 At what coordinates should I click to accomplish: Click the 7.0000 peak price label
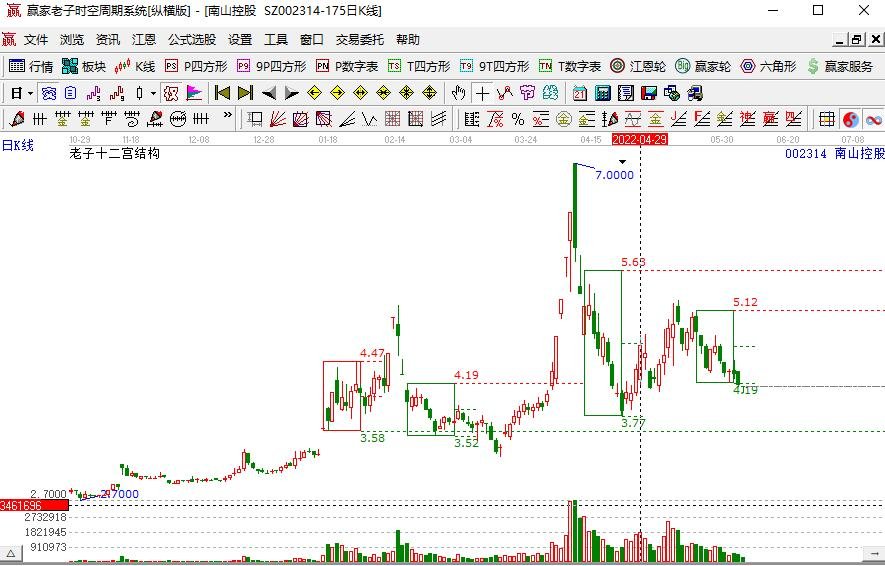(x=615, y=175)
